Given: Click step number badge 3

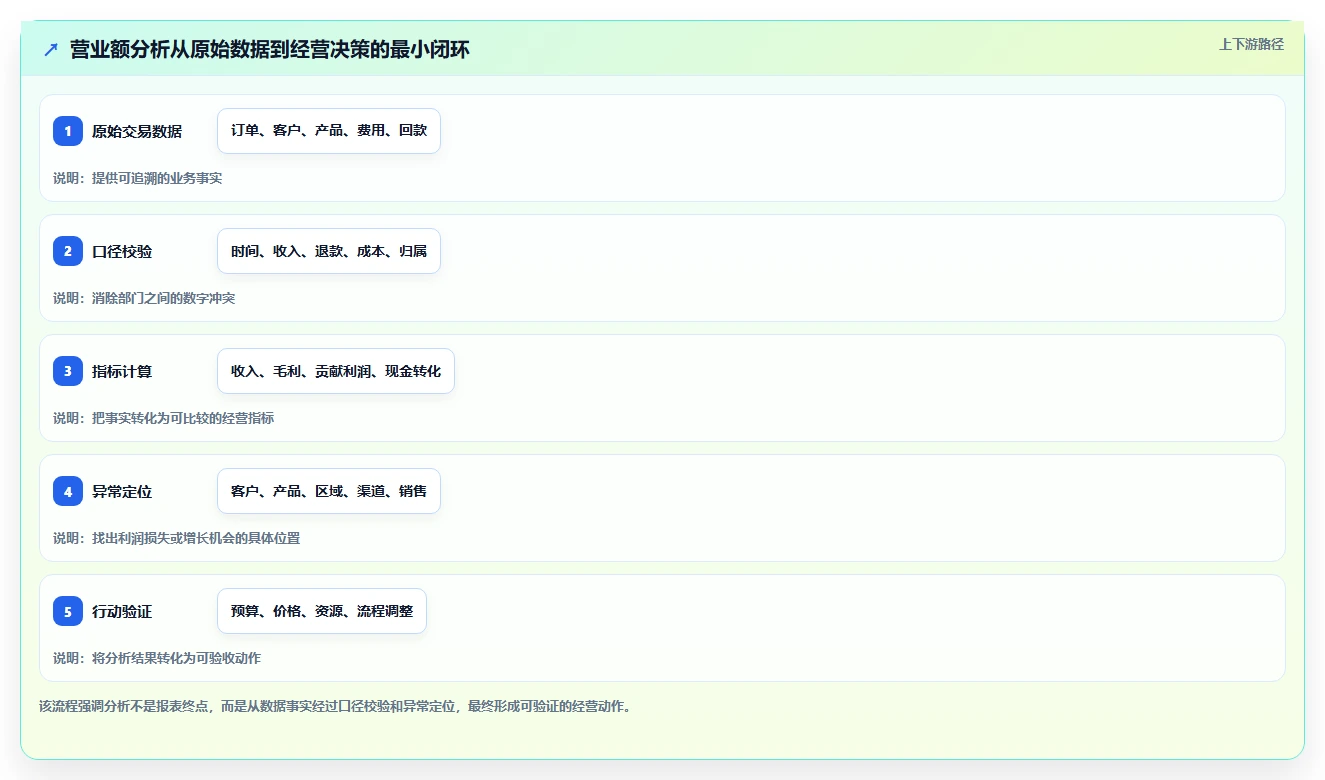Looking at the screenshot, I should [68, 371].
